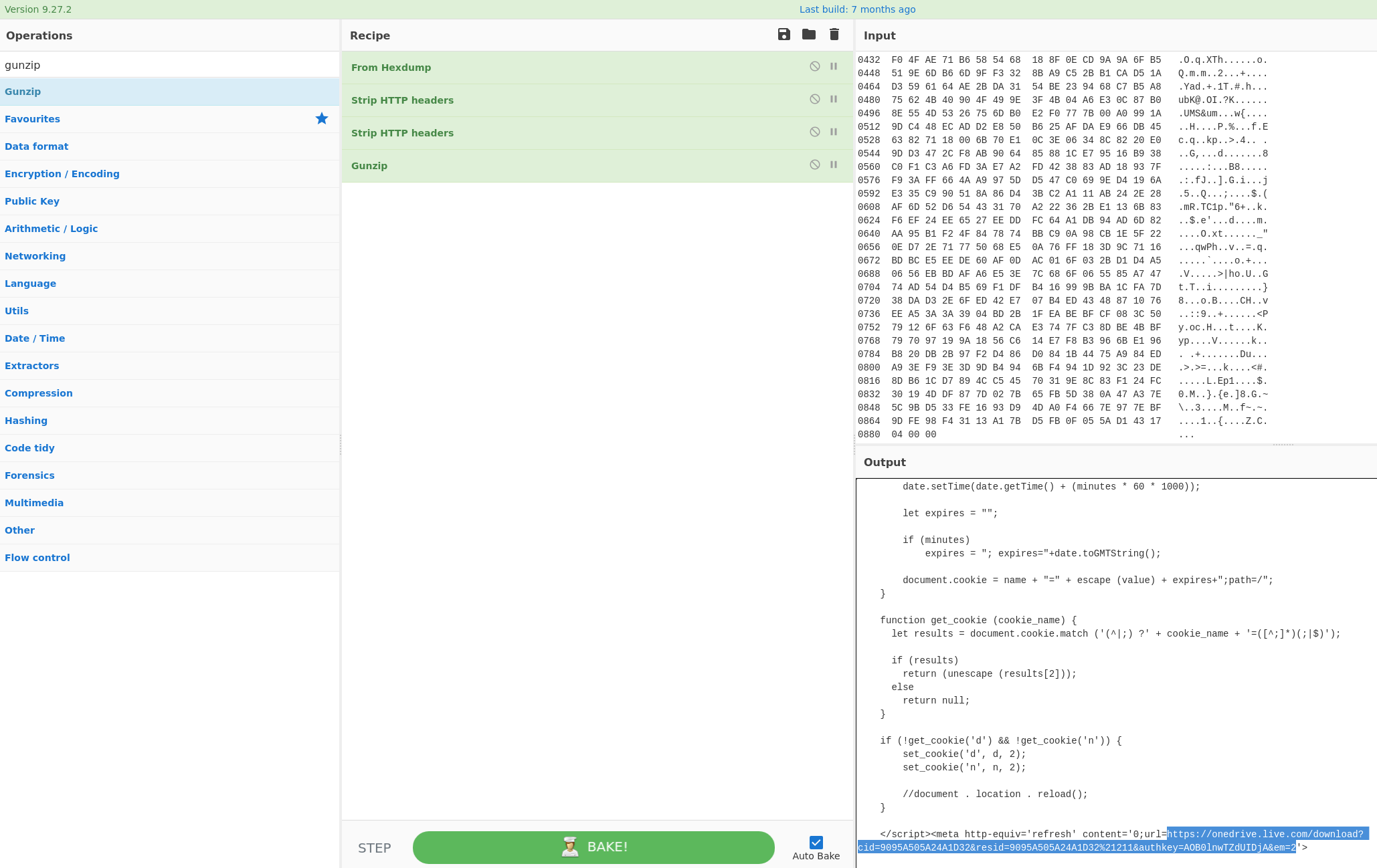Disable the first Strip HTTP headers operation

815,99
